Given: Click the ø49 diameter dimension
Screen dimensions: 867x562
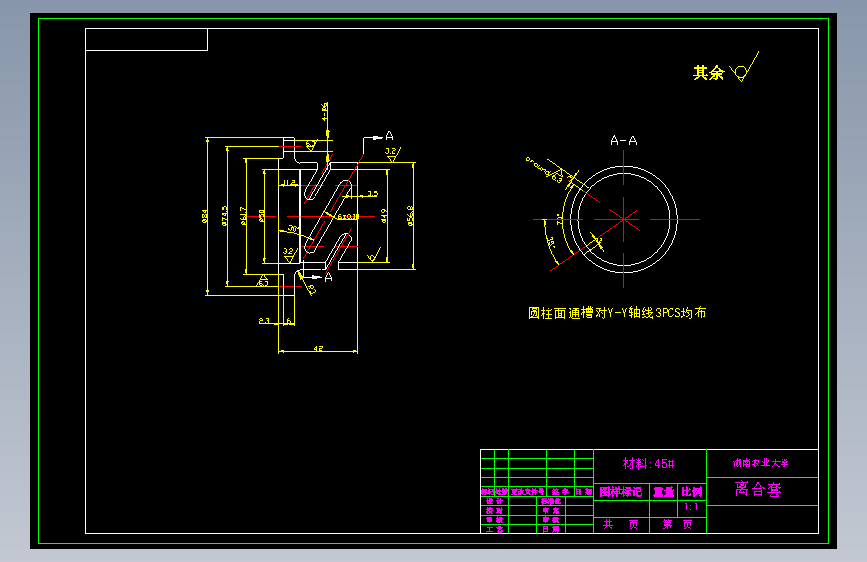Looking at the screenshot, I should [384, 216].
